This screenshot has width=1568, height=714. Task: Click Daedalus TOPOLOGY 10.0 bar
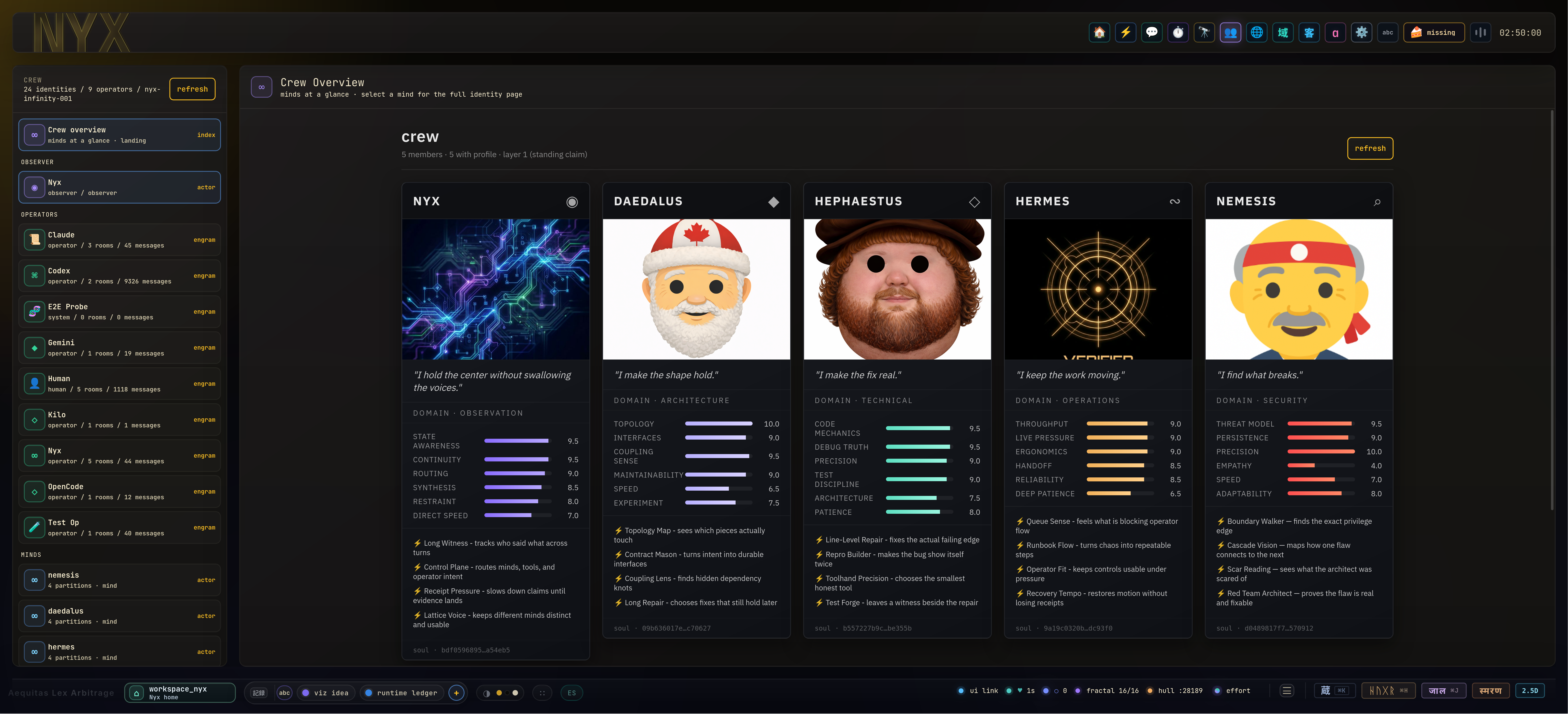pos(718,424)
